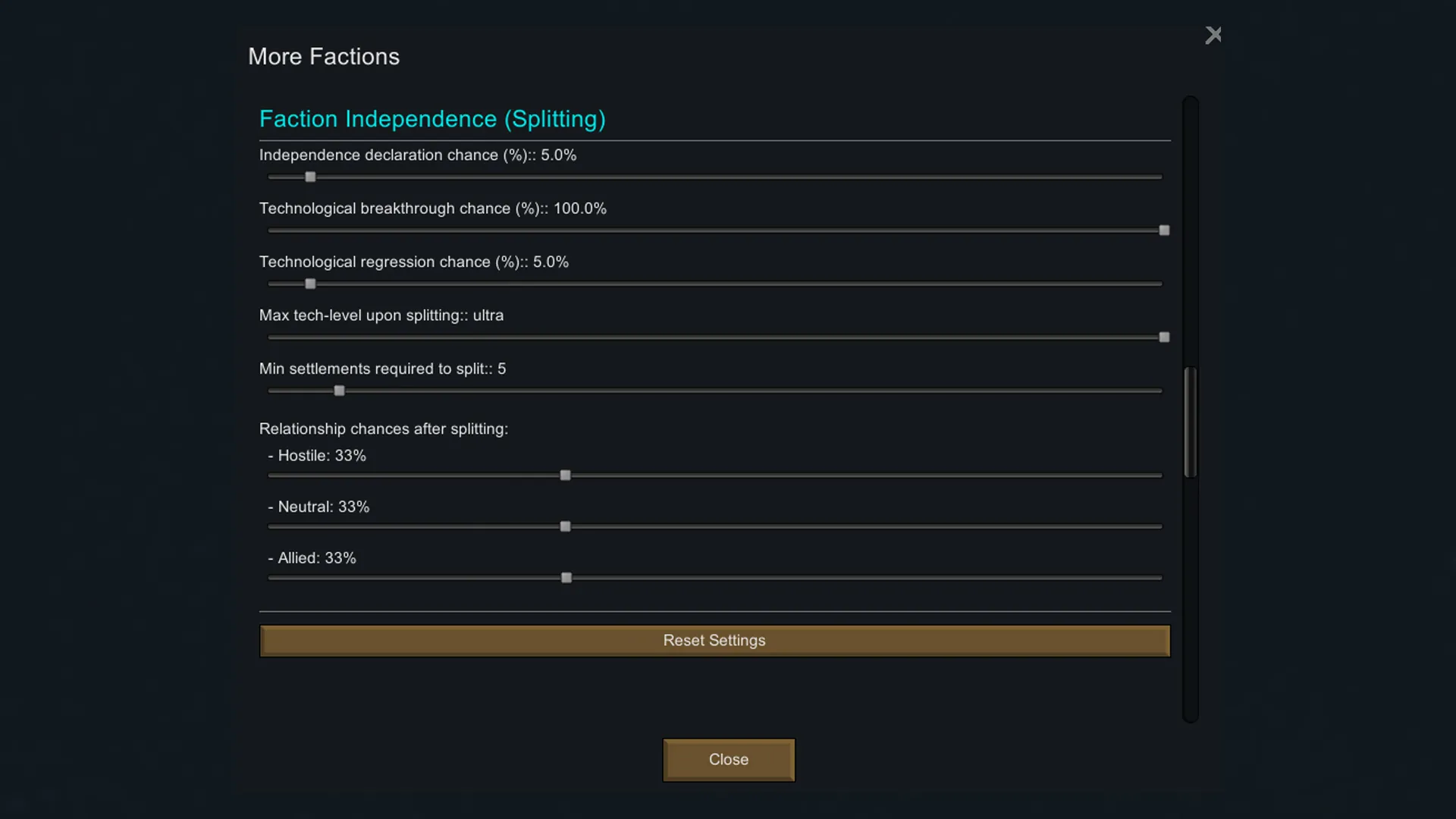Click the right end of Allied slider track
This screenshot has width=1456, height=819.
[x=1158, y=578]
